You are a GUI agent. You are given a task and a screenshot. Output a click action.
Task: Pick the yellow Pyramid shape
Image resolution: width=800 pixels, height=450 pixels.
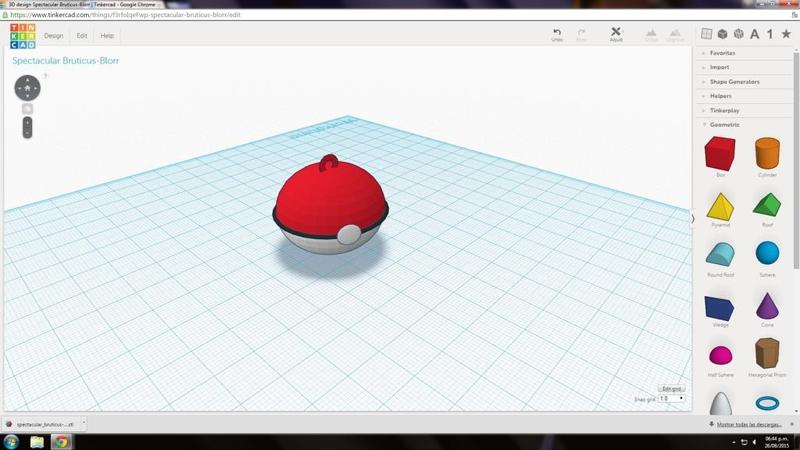[x=720, y=207]
